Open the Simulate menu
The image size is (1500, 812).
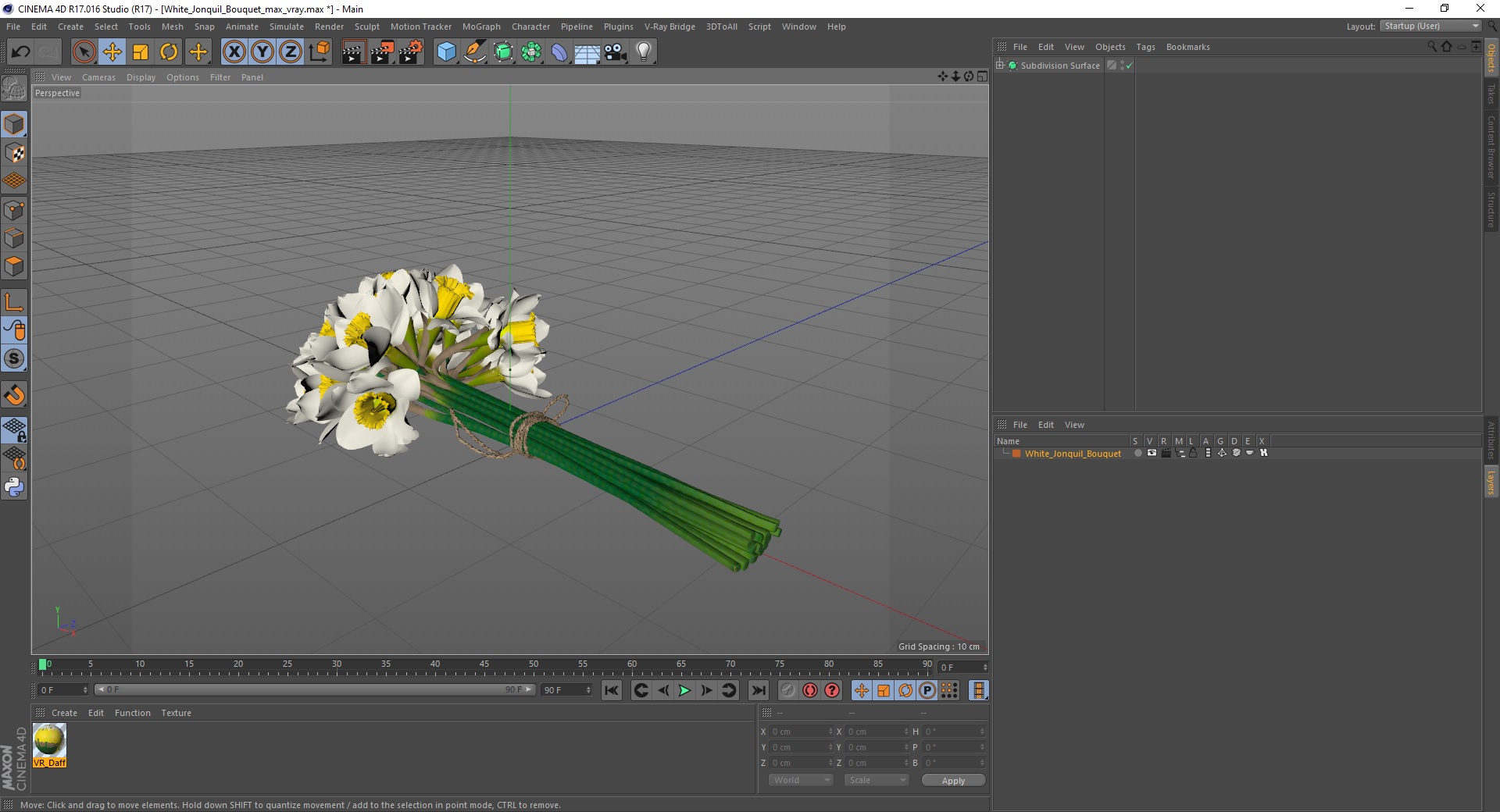point(287,27)
